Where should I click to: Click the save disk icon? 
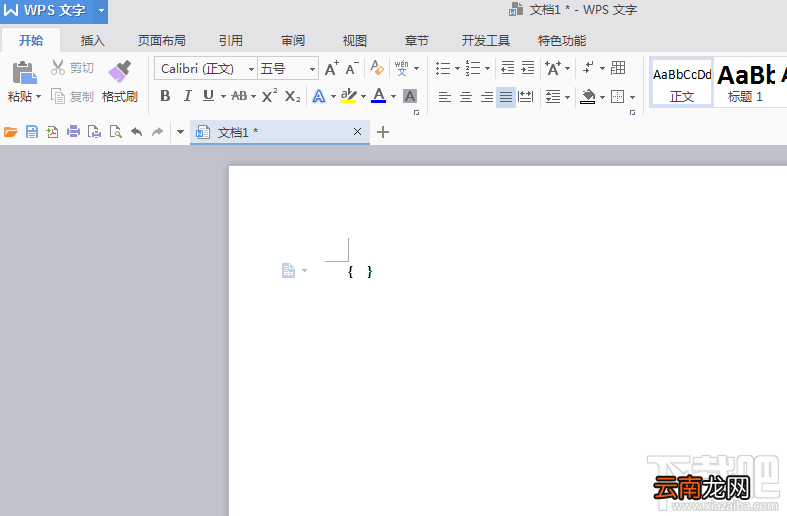32,132
